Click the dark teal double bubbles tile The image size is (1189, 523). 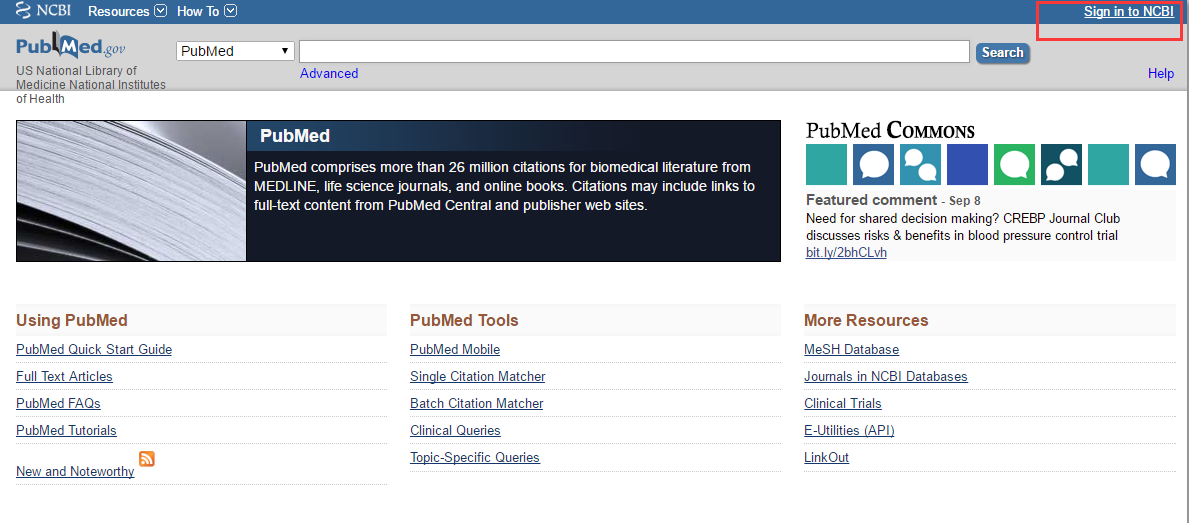(1062, 164)
